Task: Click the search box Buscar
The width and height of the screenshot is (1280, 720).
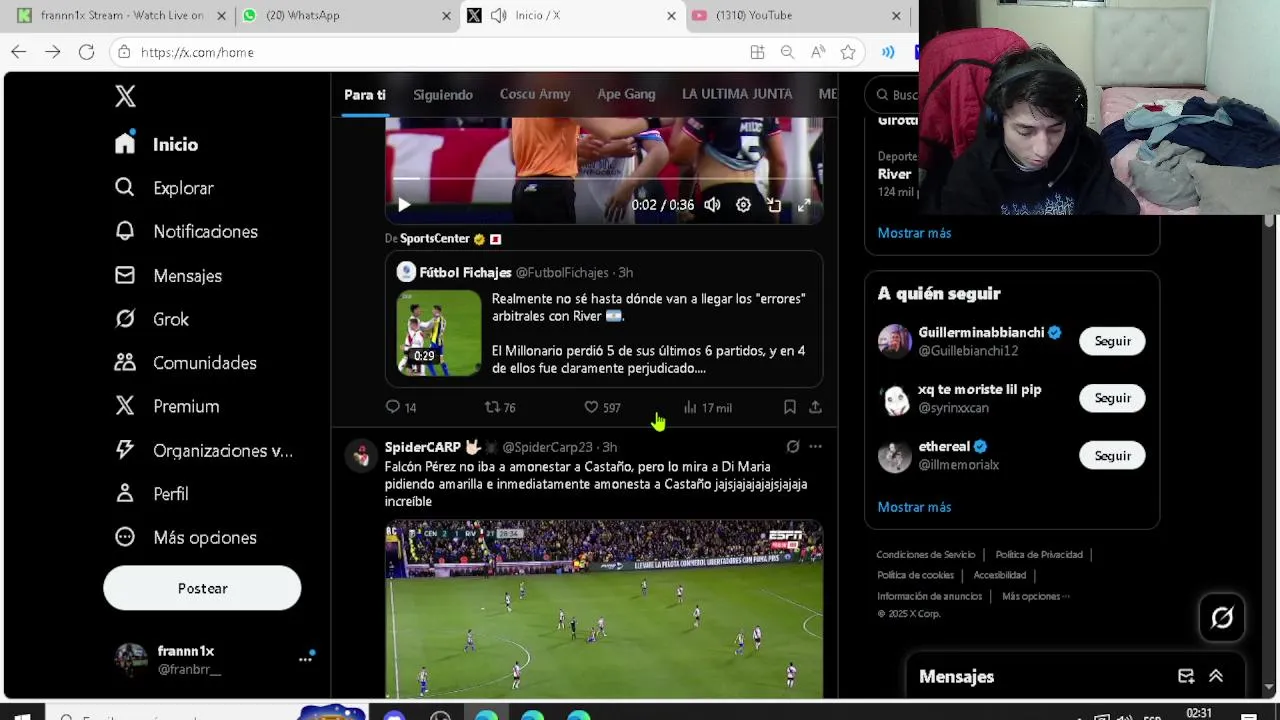Action: (892, 94)
